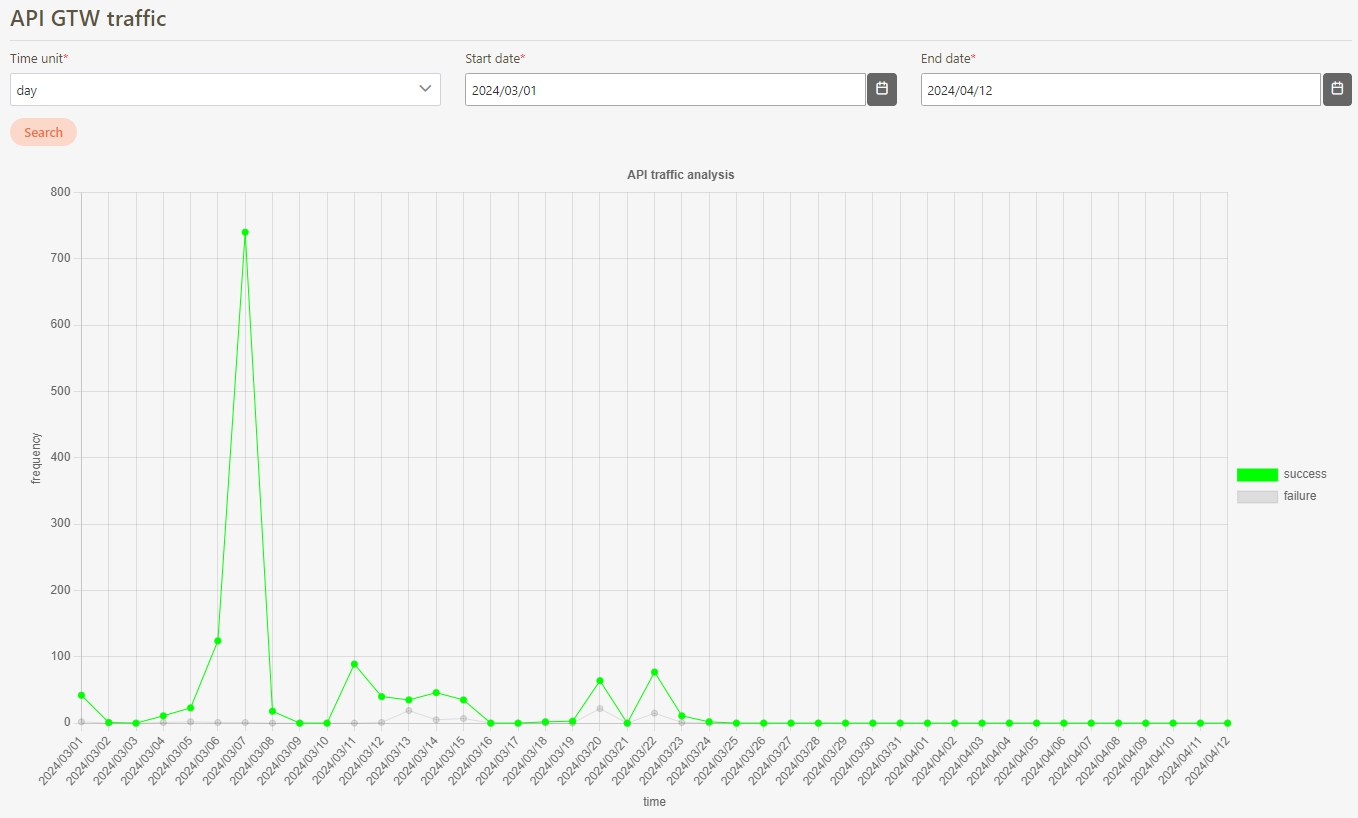Open the Start date calendar picker
The height and width of the screenshot is (818, 1358).
(881, 89)
